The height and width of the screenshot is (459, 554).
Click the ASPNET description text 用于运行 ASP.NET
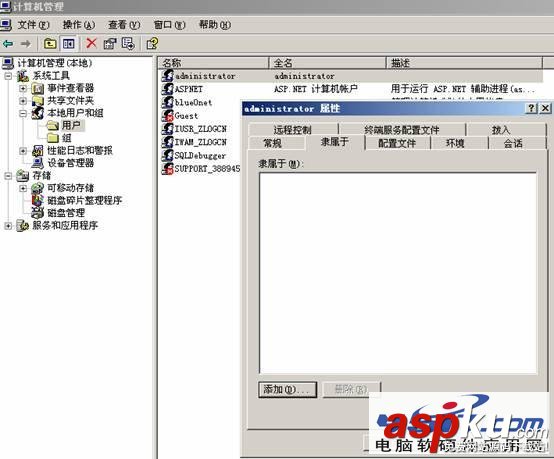(429, 89)
